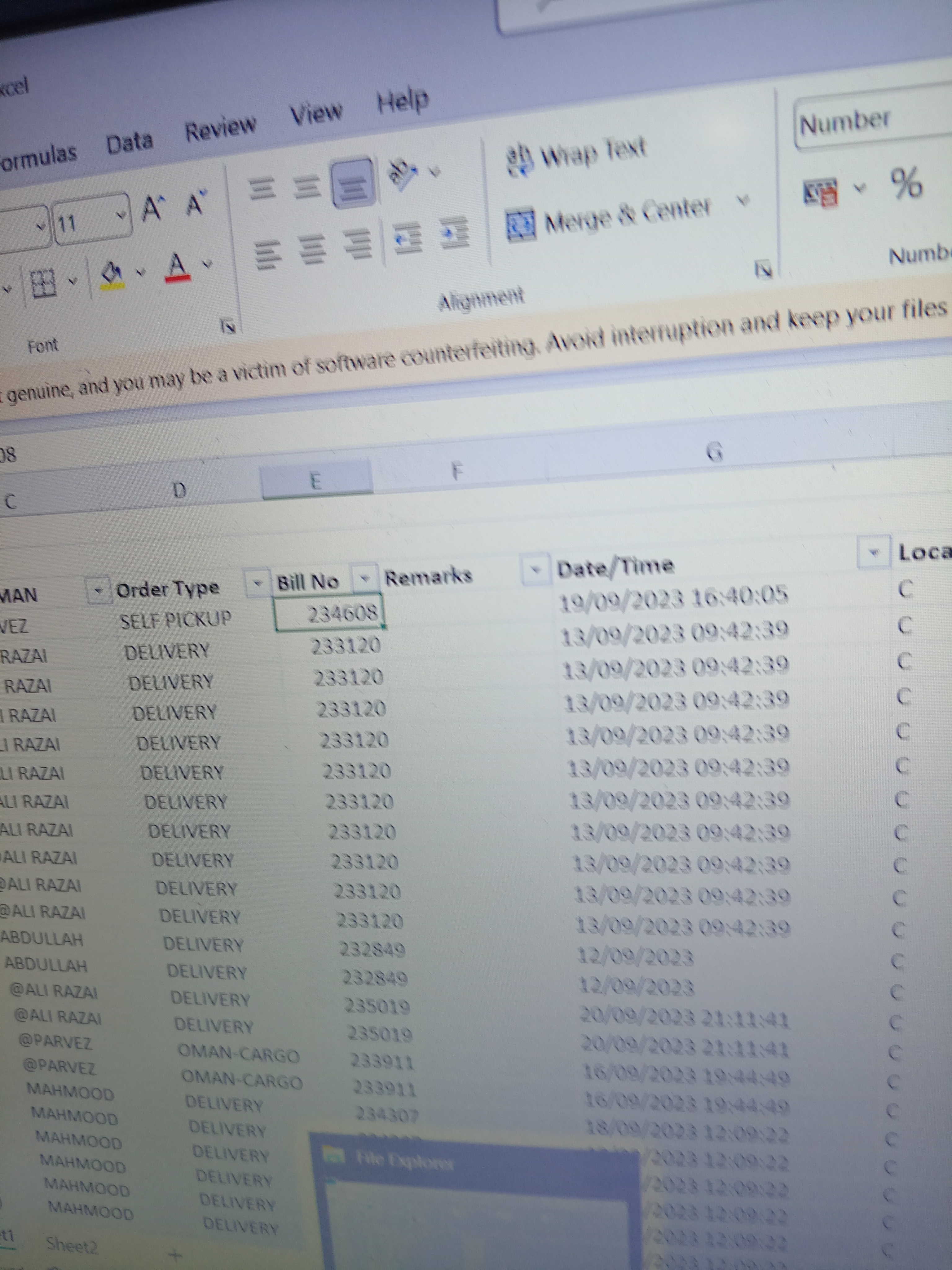Select column E header
The width and height of the screenshot is (952, 1270).
[x=316, y=480]
